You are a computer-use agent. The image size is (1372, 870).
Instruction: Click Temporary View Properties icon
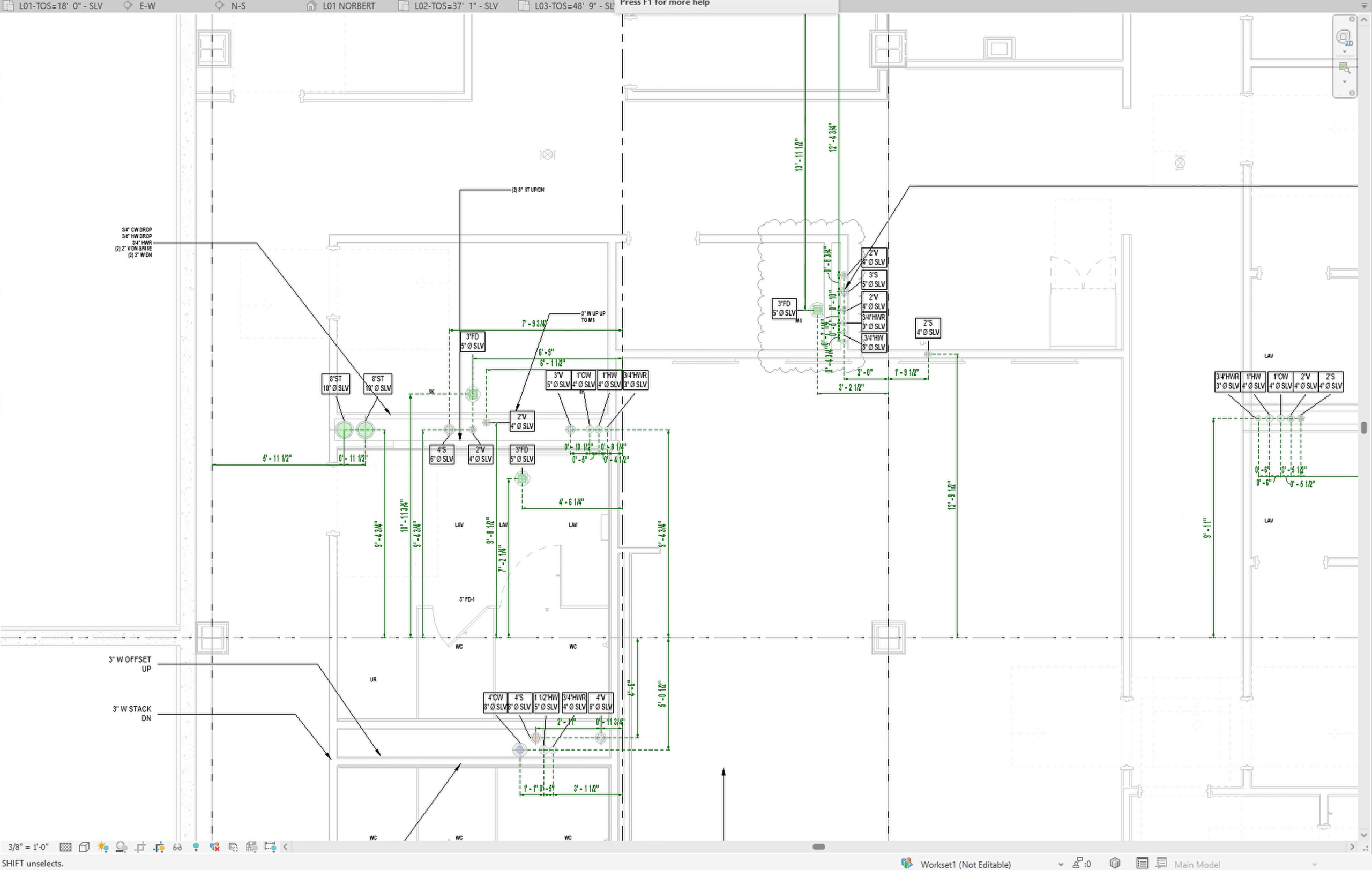tap(233, 846)
